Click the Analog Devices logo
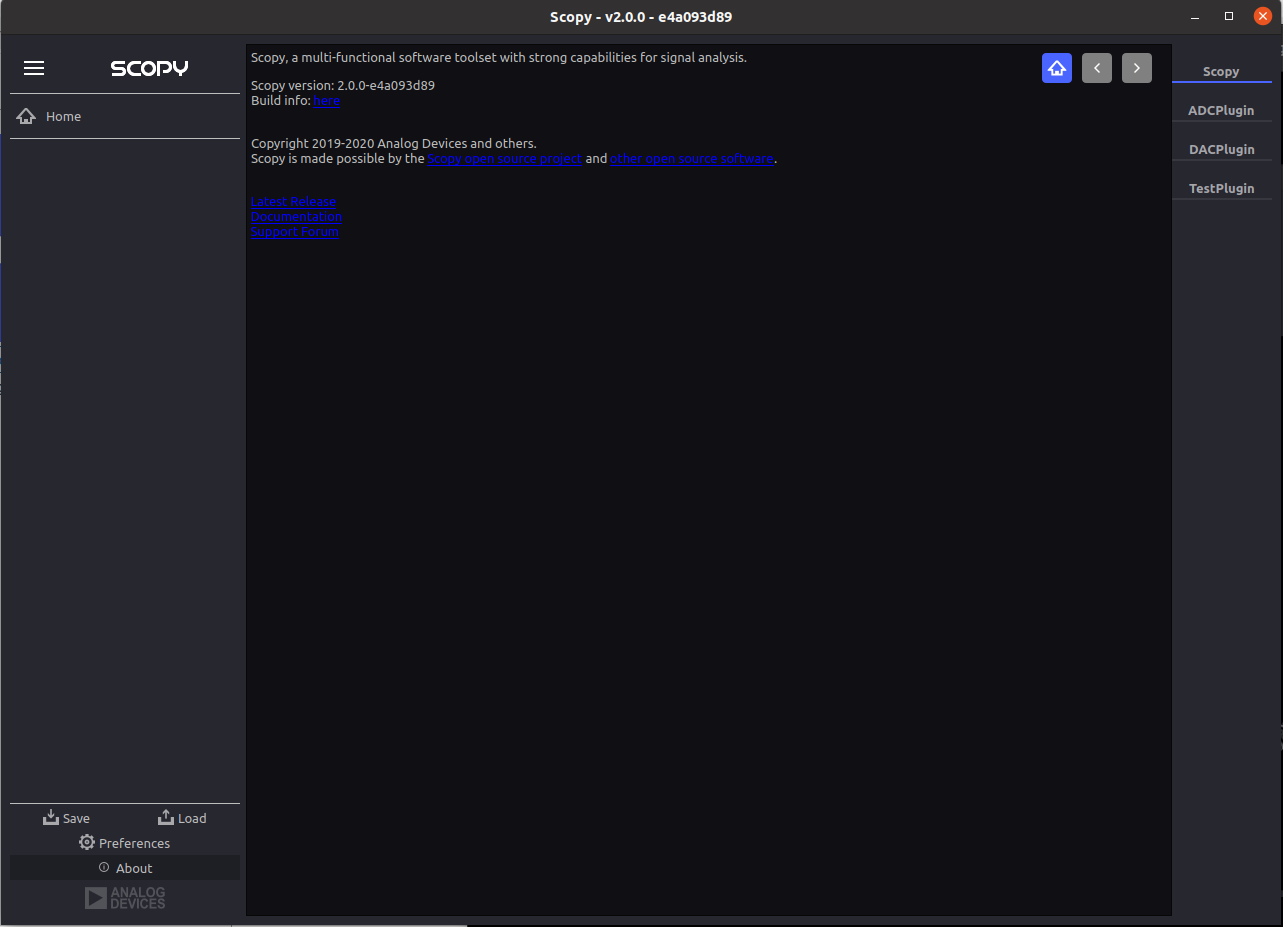The width and height of the screenshot is (1283, 927). (125, 898)
